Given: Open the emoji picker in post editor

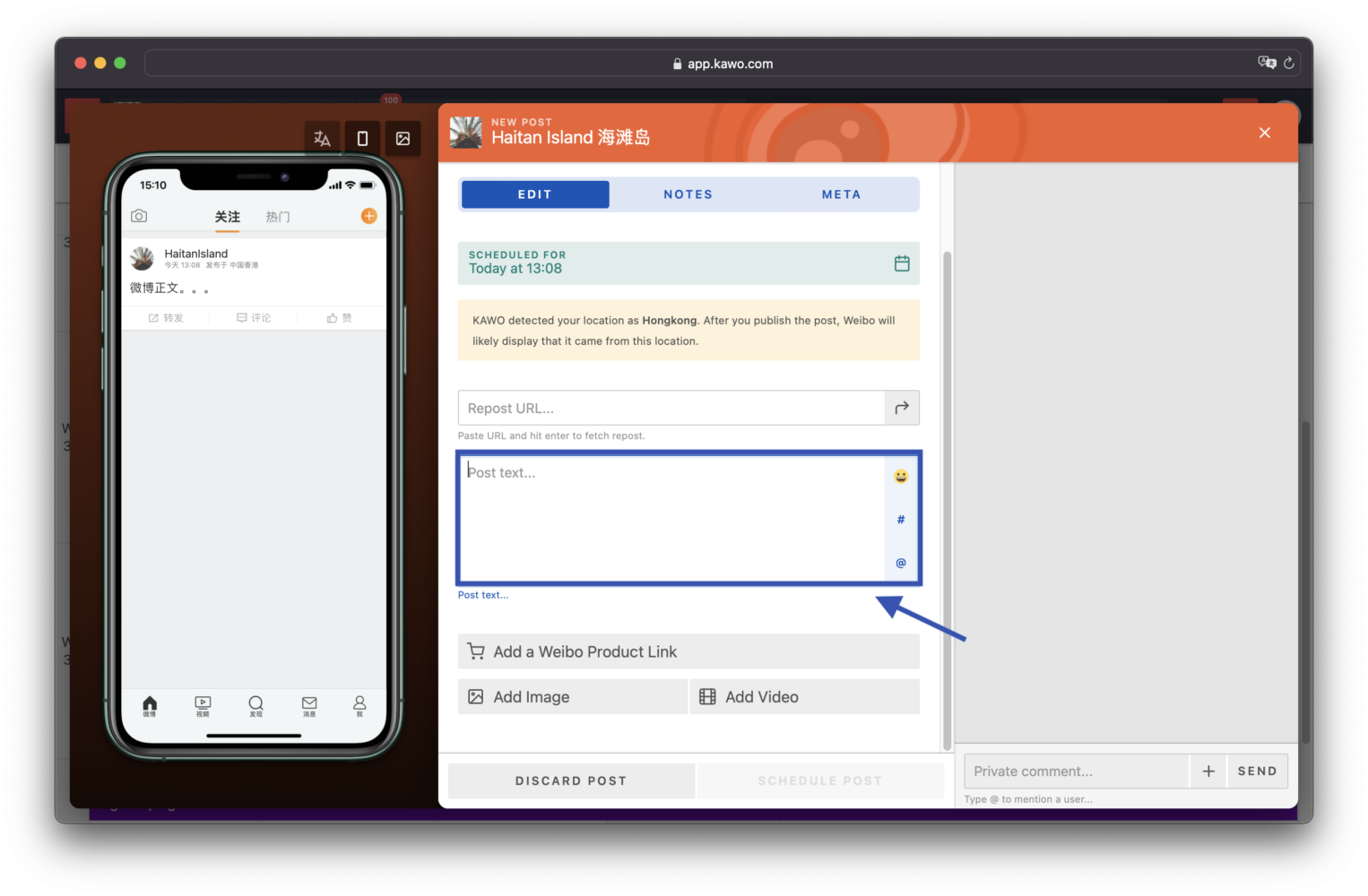Looking at the screenshot, I should 901,477.
